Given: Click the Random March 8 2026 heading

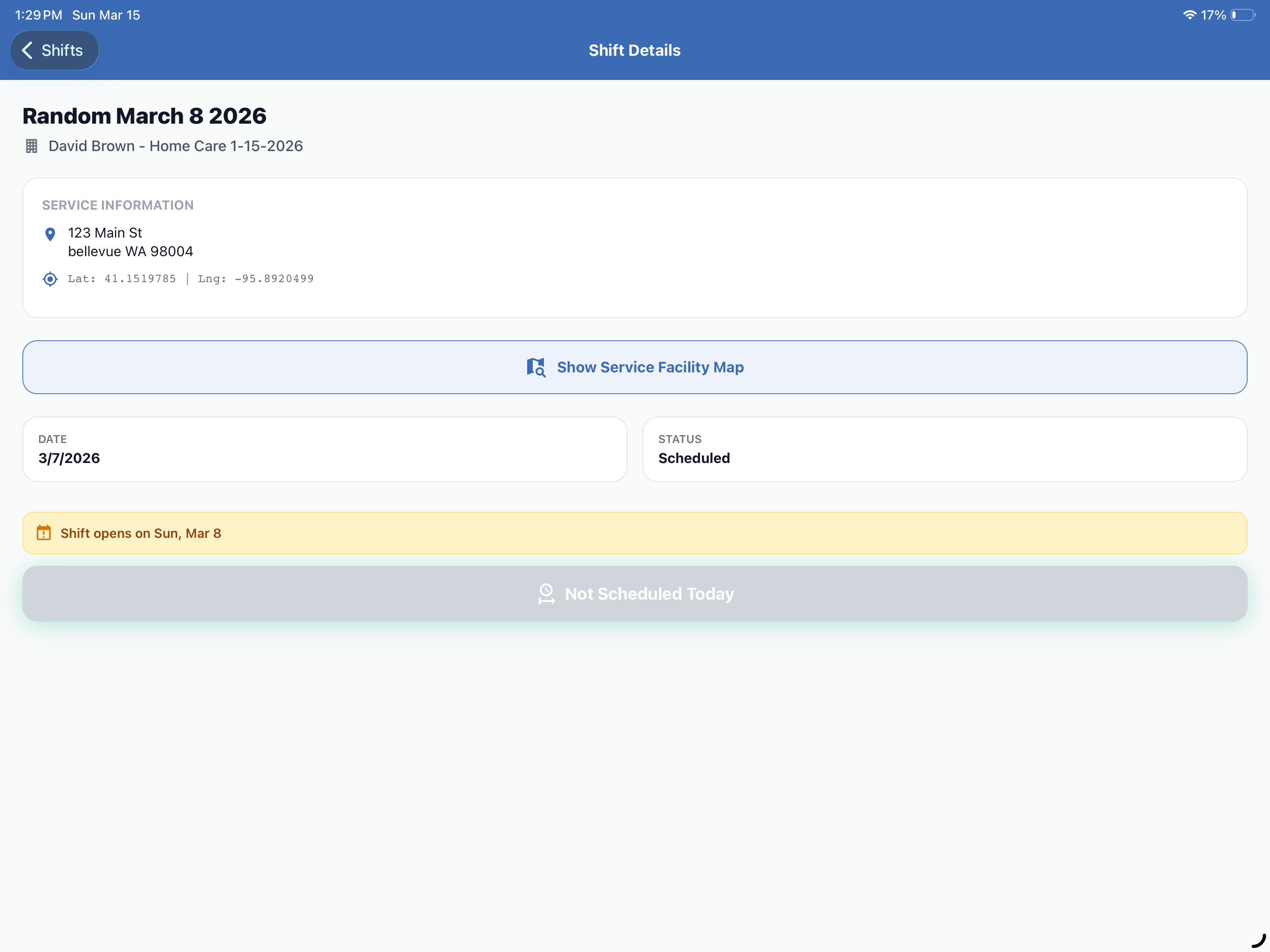Looking at the screenshot, I should click(144, 115).
